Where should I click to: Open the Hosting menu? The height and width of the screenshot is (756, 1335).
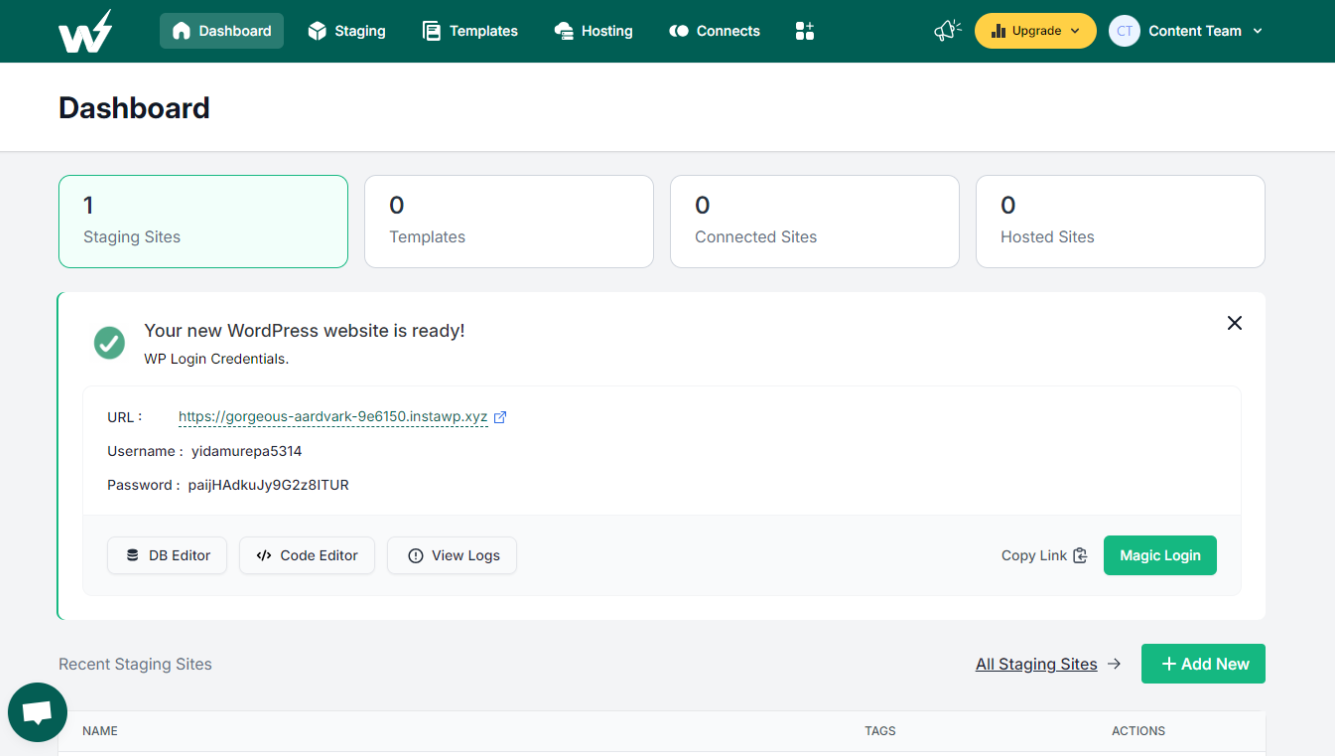point(593,31)
